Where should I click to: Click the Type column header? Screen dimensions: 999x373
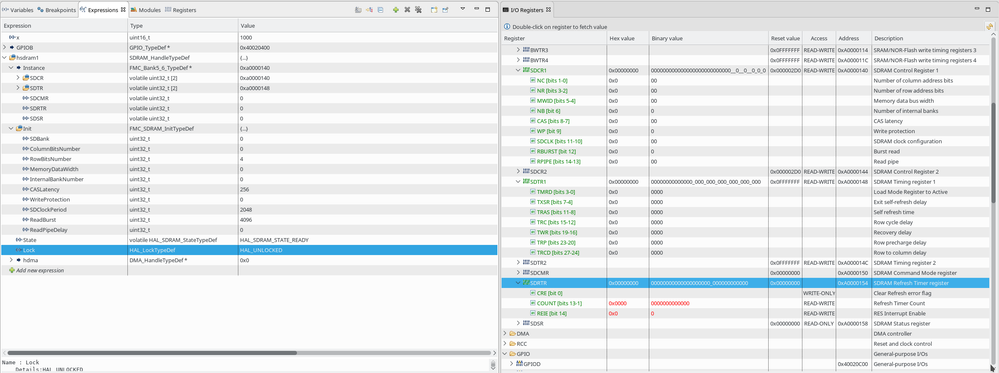pyautogui.click(x=183, y=26)
